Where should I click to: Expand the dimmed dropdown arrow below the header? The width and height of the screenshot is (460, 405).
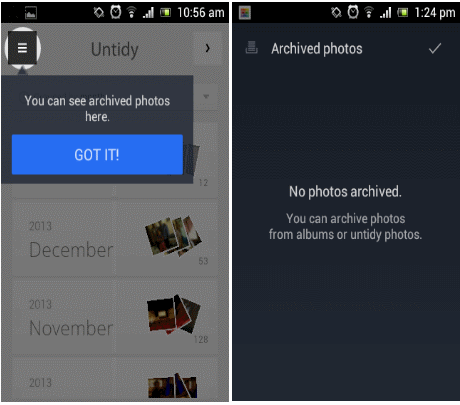point(206,97)
